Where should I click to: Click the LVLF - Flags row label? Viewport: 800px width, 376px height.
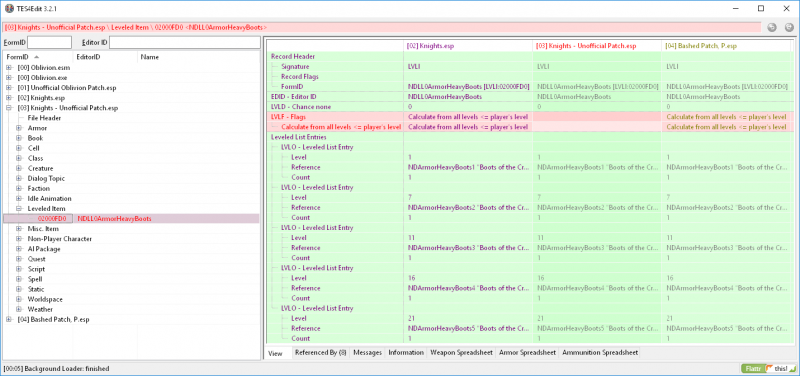coord(288,117)
